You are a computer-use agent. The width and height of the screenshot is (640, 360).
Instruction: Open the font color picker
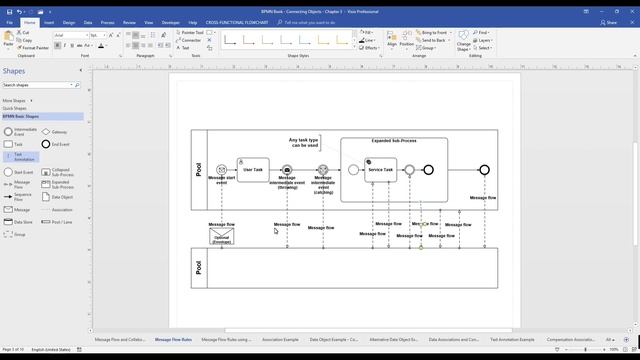pos(101,46)
